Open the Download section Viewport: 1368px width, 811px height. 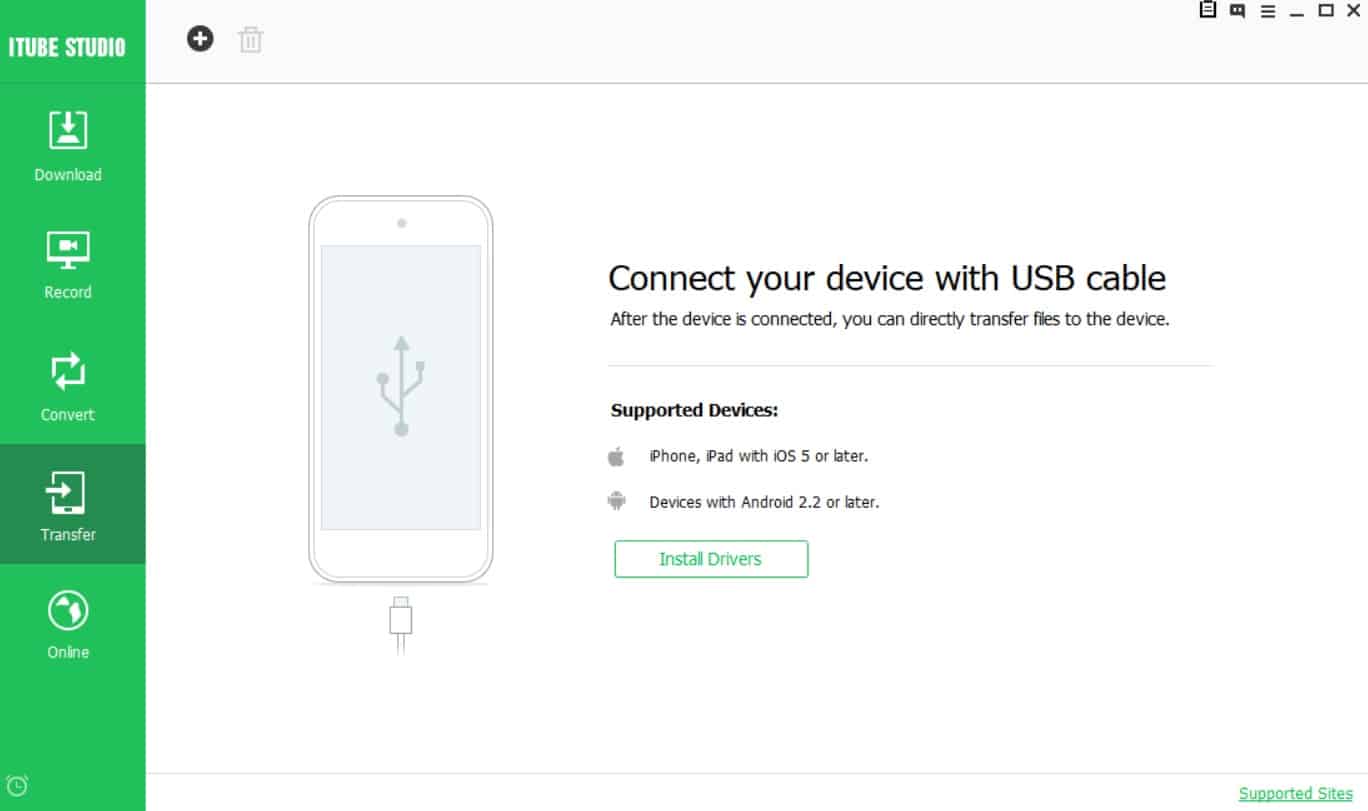coord(68,146)
